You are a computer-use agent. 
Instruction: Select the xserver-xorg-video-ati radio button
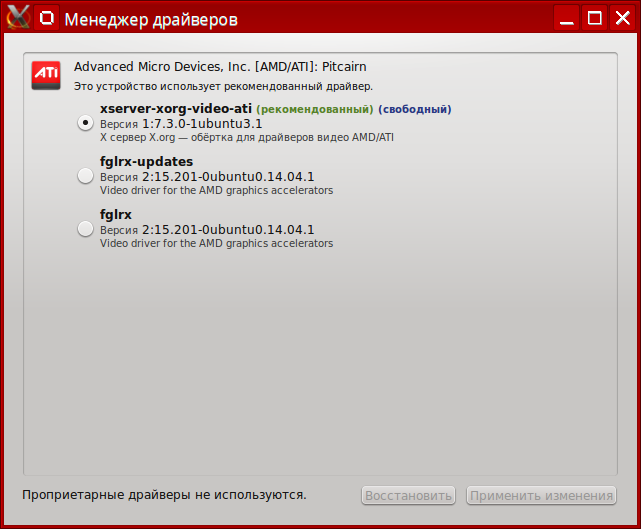click(x=86, y=122)
